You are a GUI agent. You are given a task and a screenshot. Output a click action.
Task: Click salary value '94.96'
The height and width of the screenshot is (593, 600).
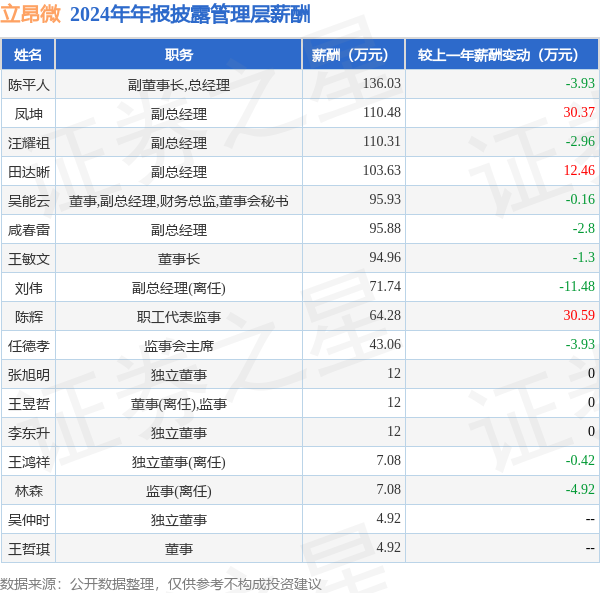click(x=385, y=257)
